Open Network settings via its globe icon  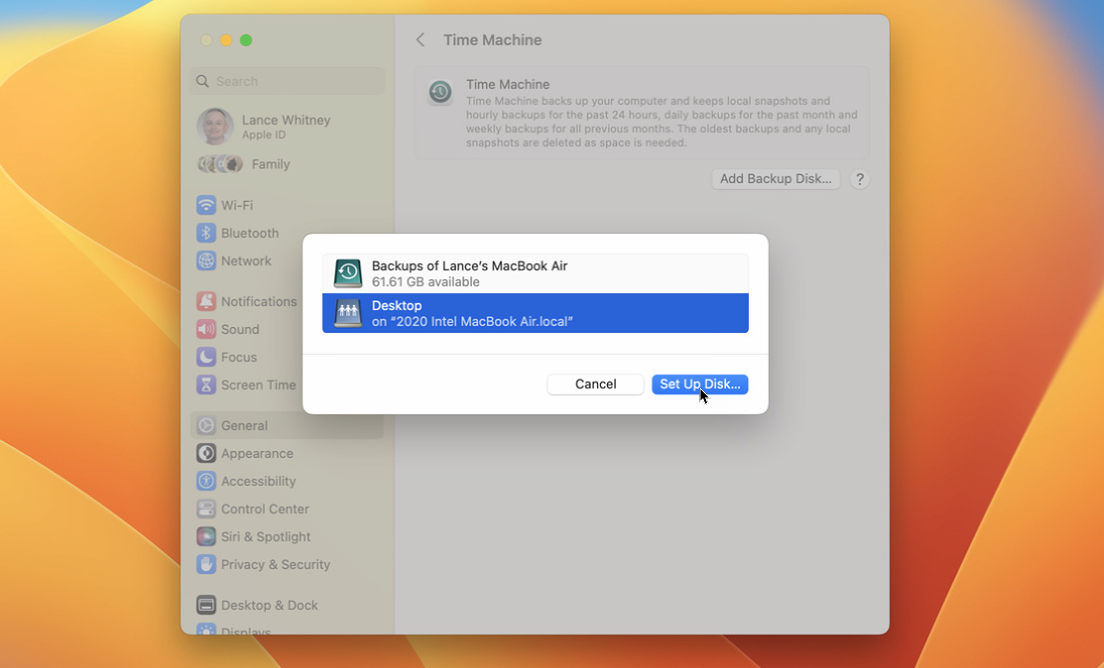[207, 261]
